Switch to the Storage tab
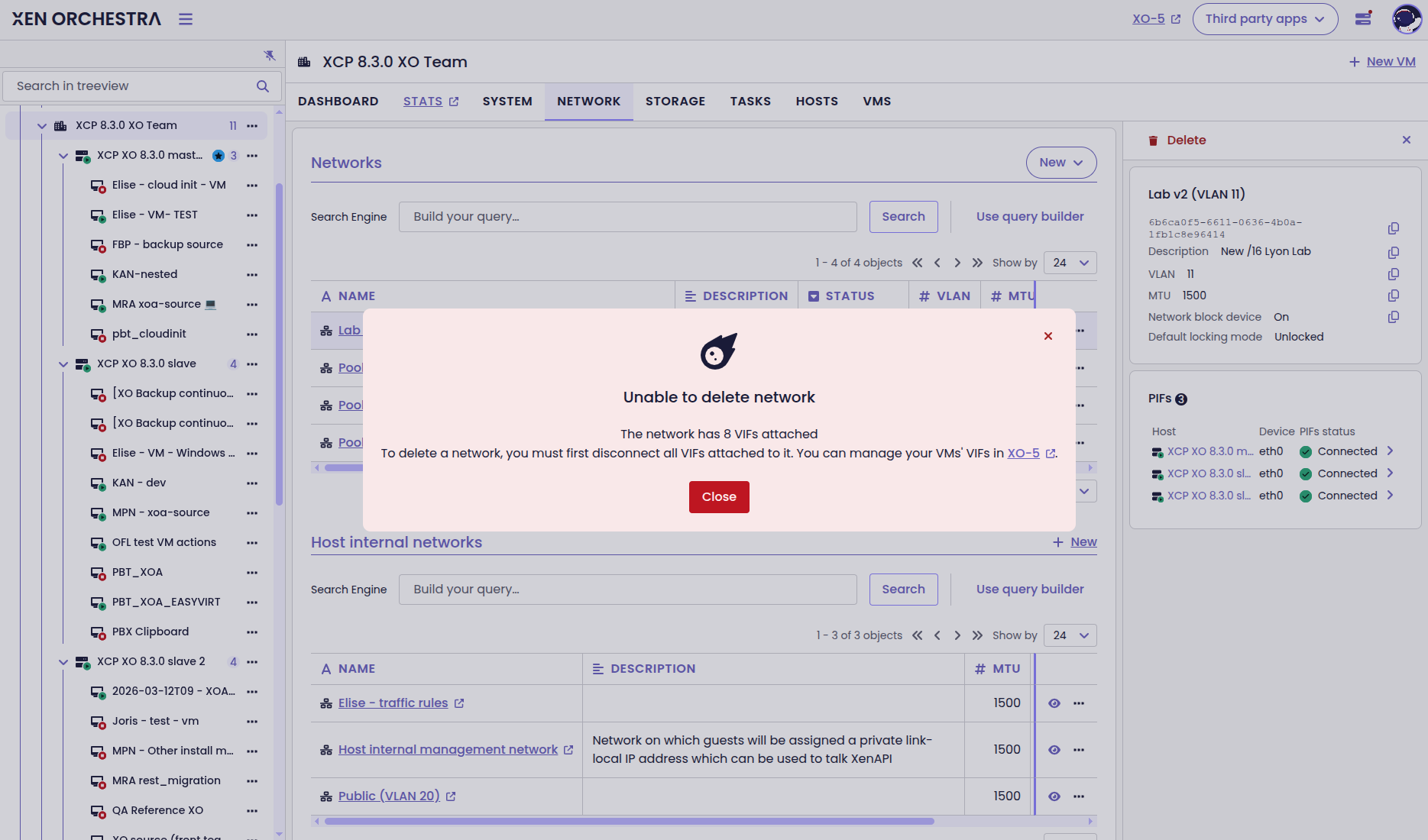Image resolution: width=1428 pixels, height=840 pixels. [675, 102]
